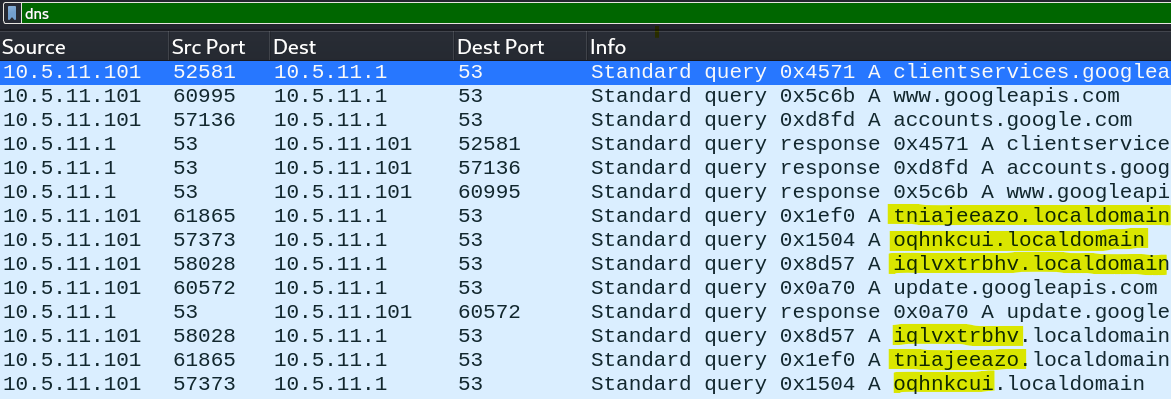Select the query response 0x4571 clientservices row
The height and width of the screenshot is (399, 1171).
tap(586, 144)
